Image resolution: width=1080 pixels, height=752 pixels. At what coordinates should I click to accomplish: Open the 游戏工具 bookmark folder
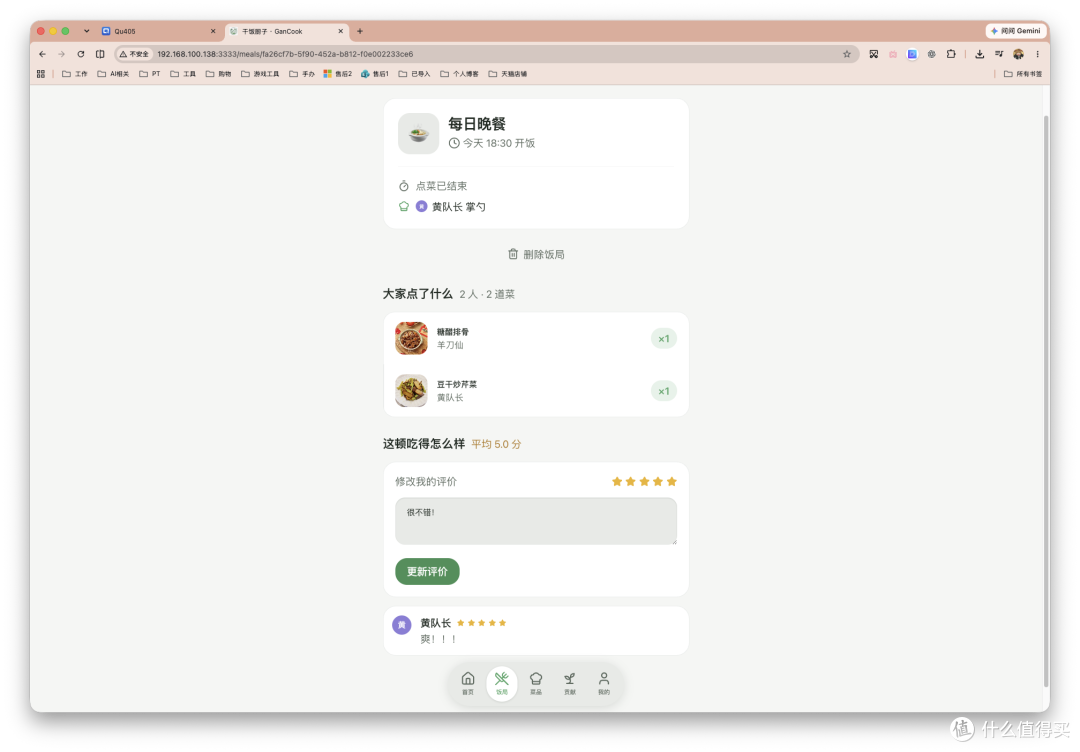tap(260, 74)
